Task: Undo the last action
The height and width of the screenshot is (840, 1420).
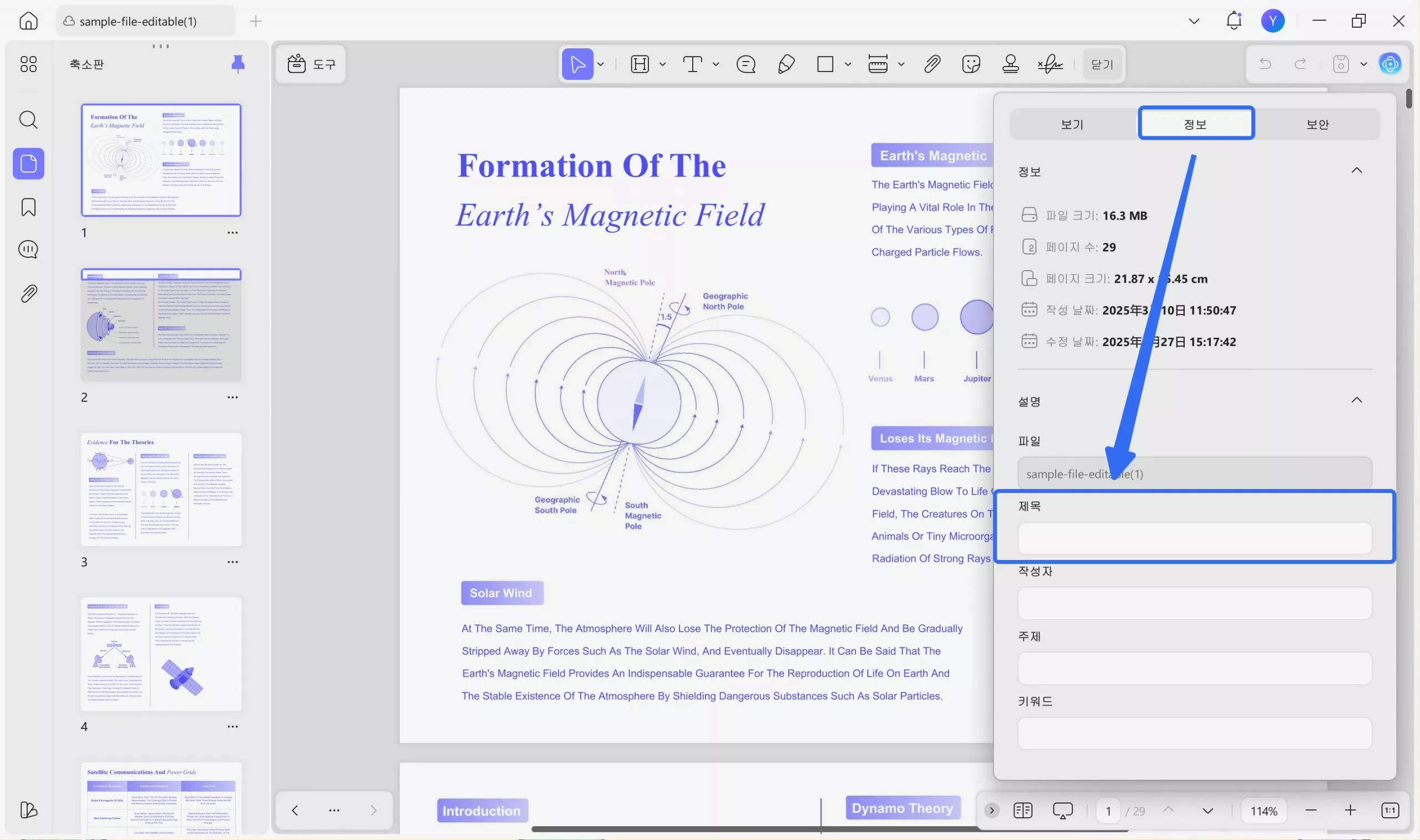Action: pos(1265,64)
